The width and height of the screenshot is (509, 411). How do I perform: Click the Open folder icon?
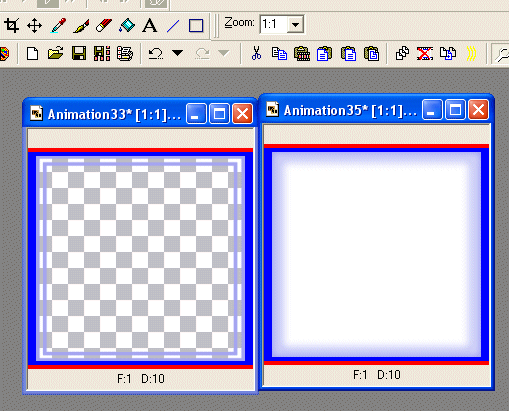click(55, 53)
